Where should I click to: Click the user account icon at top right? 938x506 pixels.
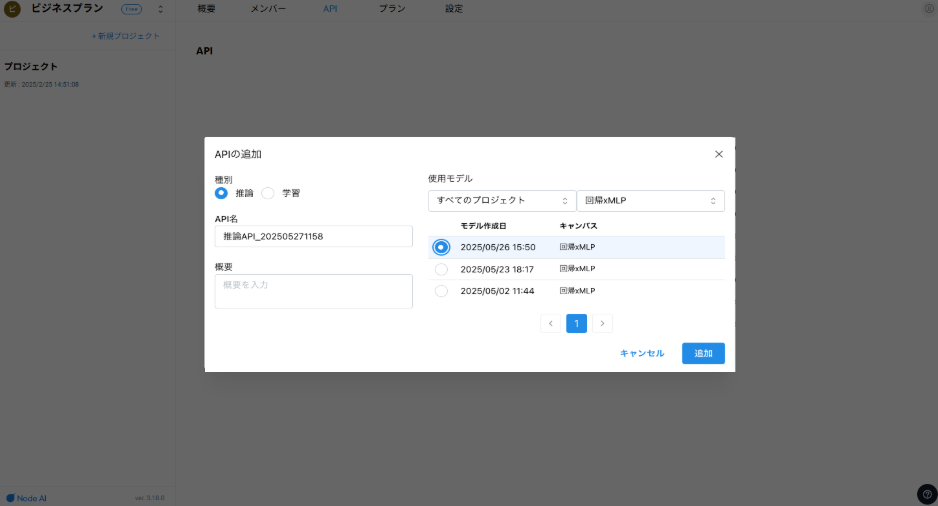point(928,8)
